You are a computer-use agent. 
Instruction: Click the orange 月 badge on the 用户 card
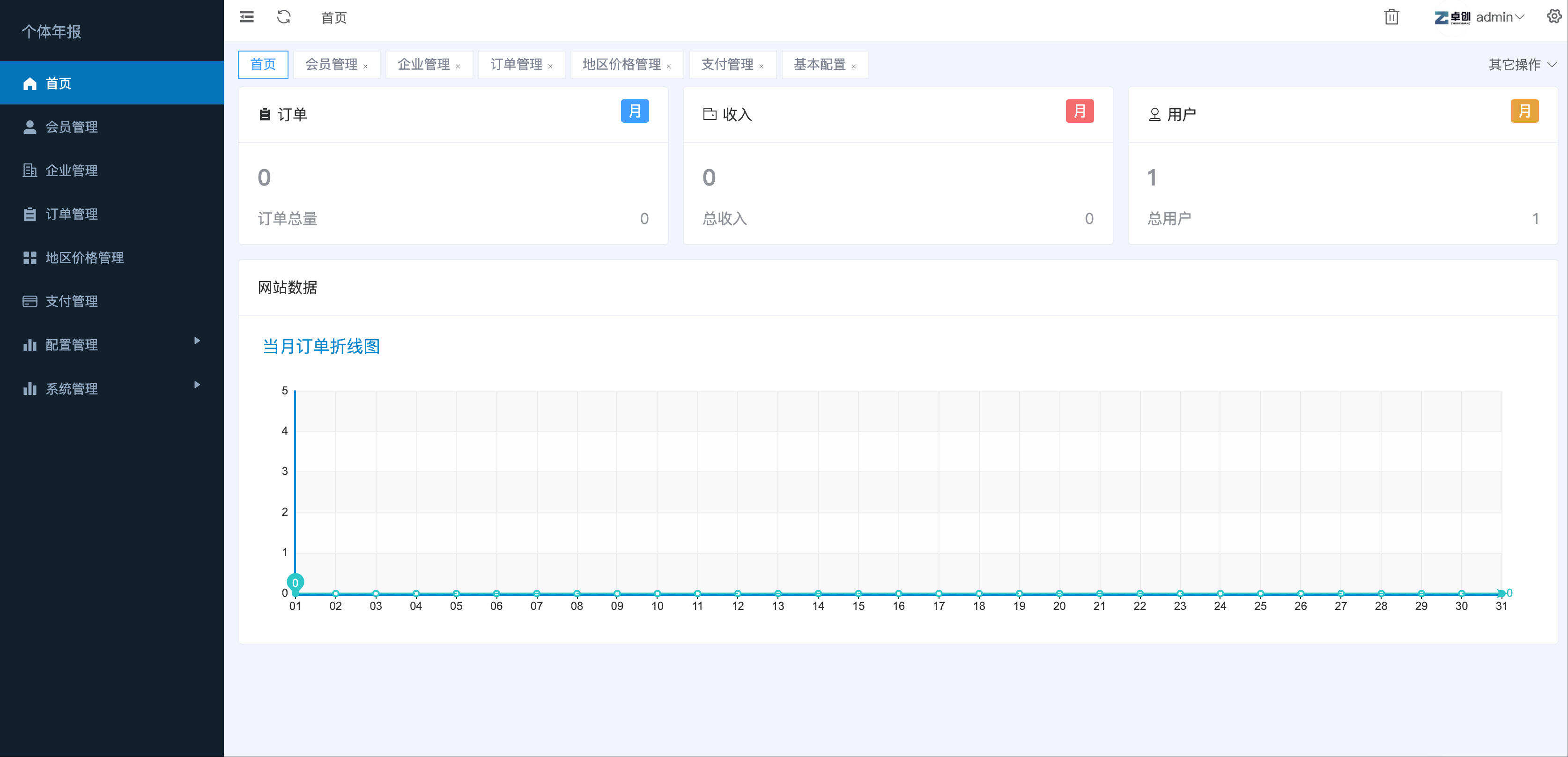point(1524,111)
